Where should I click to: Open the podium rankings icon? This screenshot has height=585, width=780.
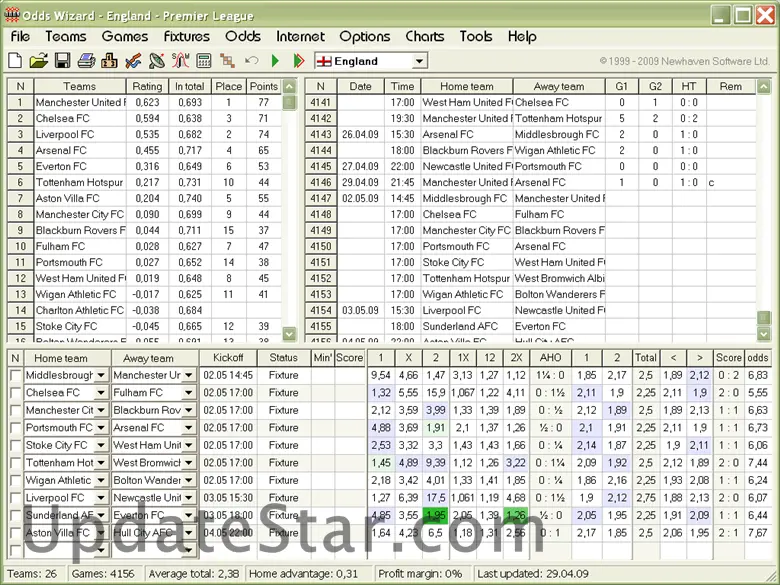pos(109,61)
